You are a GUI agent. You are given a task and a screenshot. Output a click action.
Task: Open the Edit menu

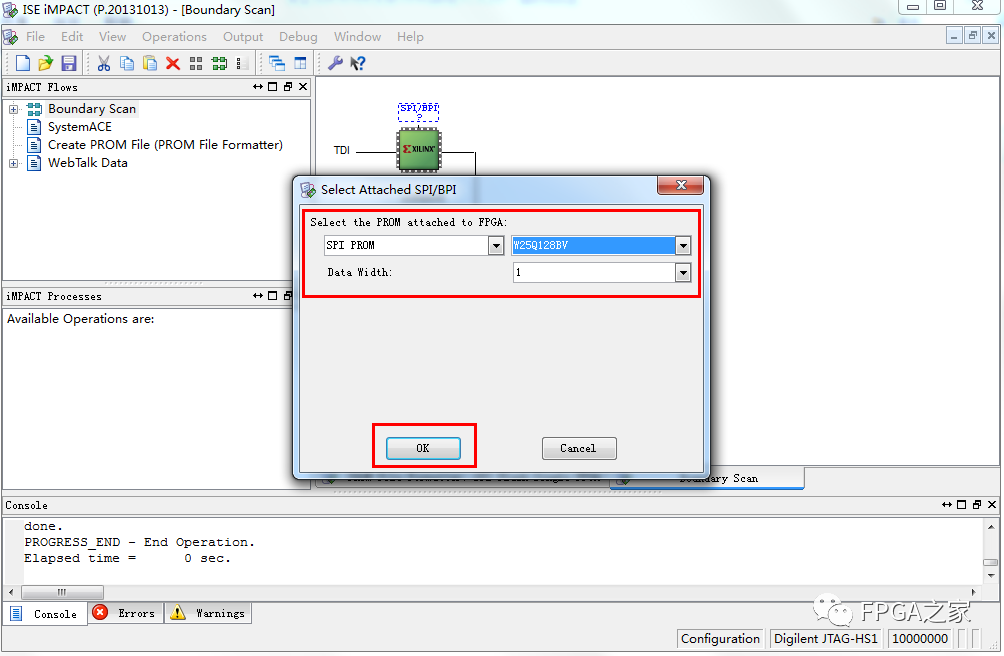[72, 37]
